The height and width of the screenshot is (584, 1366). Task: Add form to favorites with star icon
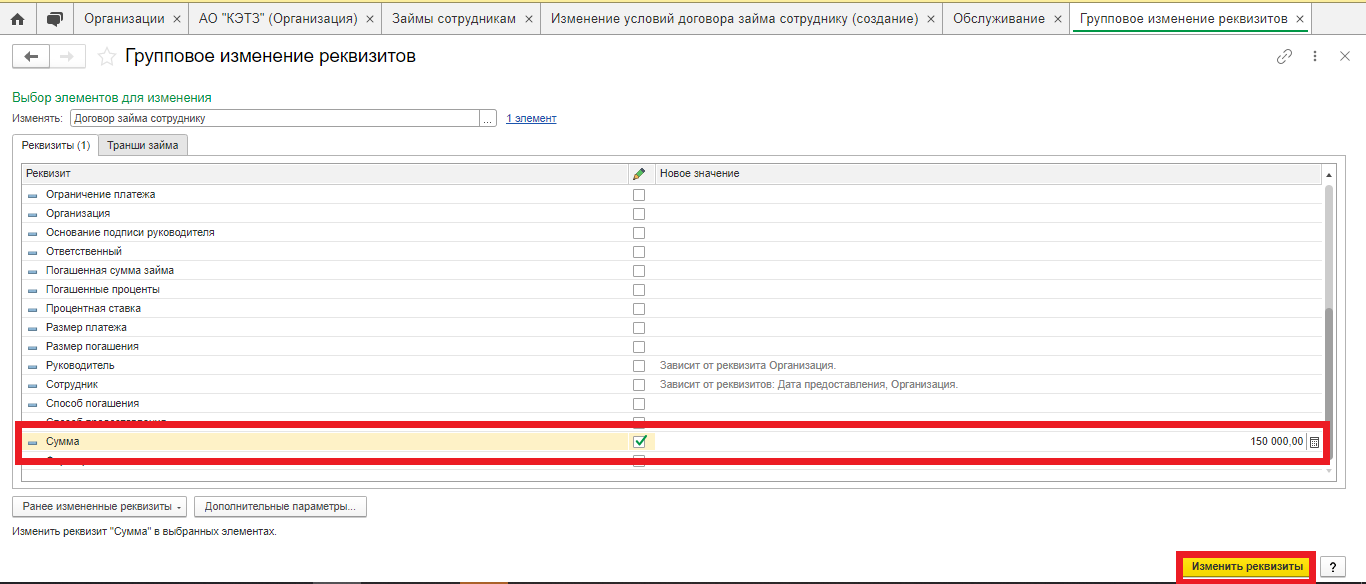(x=106, y=57)
